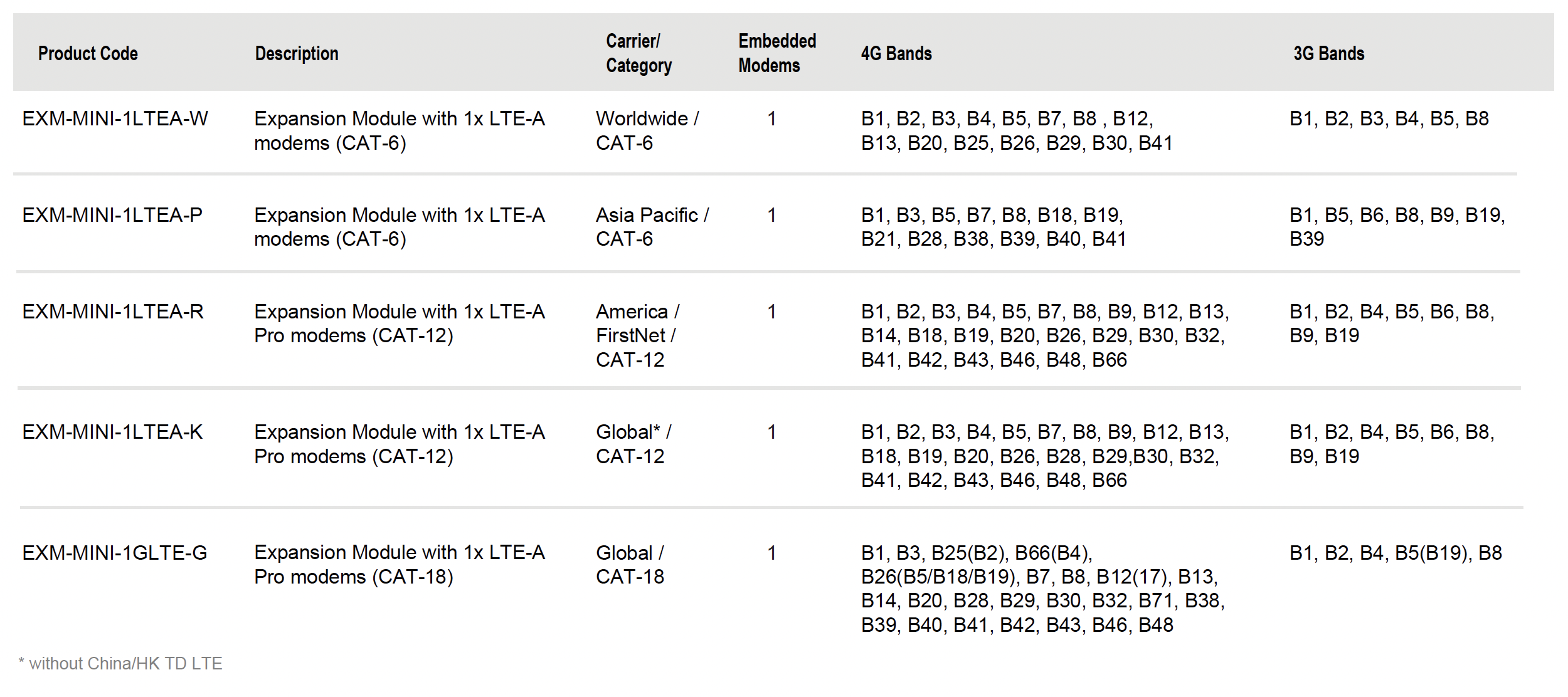Select the Carrier/Category column header

638,53
